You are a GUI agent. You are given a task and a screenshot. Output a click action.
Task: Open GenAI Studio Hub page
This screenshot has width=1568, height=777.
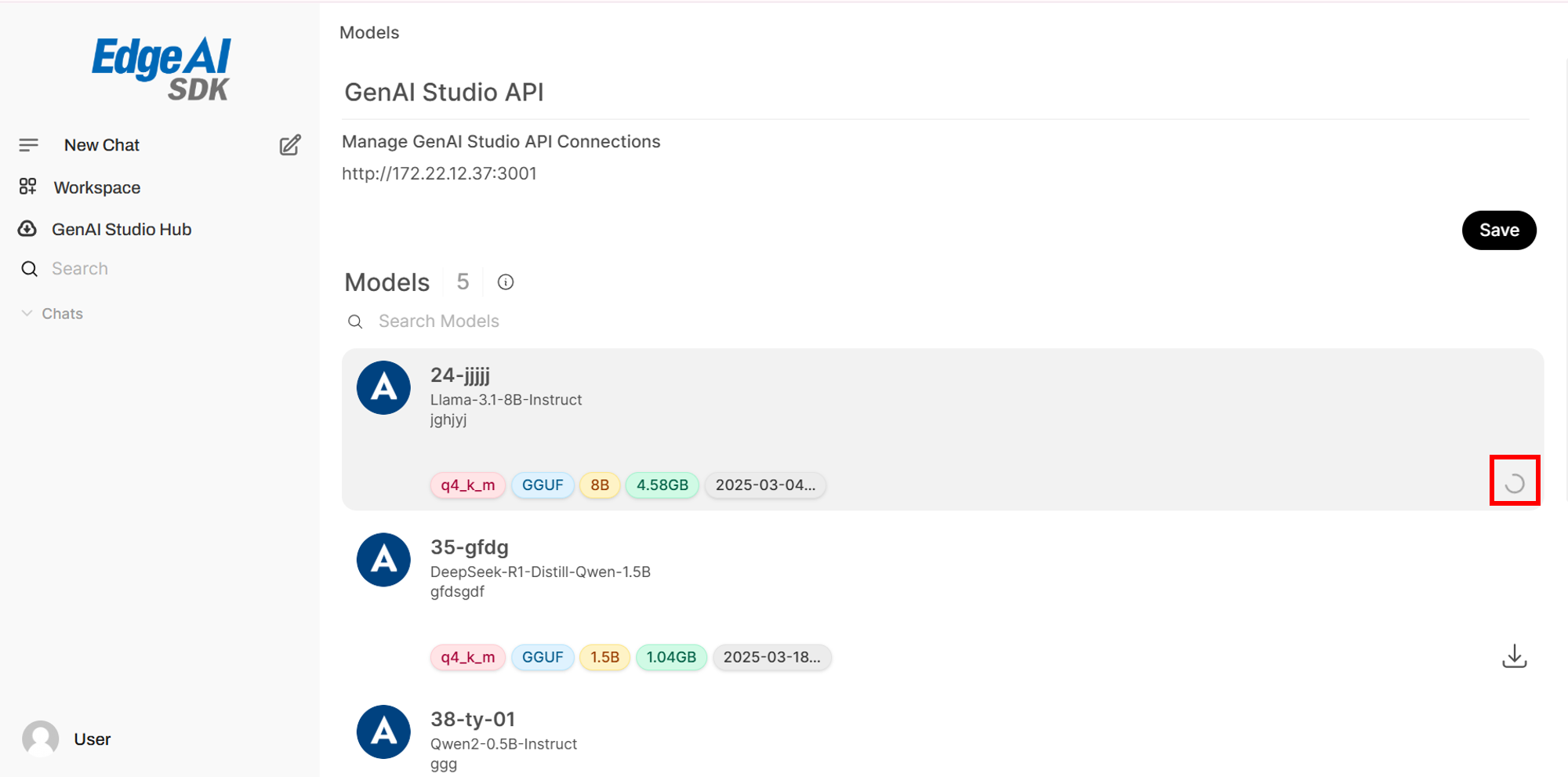[x=122, y=229]
